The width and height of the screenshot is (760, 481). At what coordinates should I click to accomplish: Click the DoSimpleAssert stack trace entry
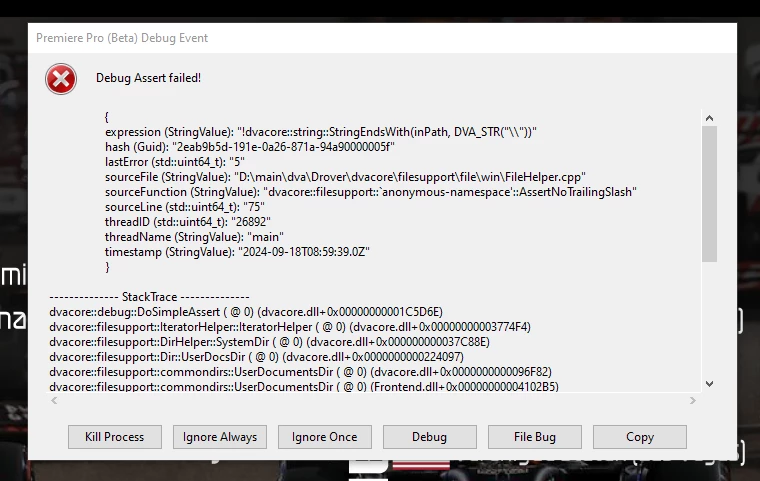[x=246, y=312]
